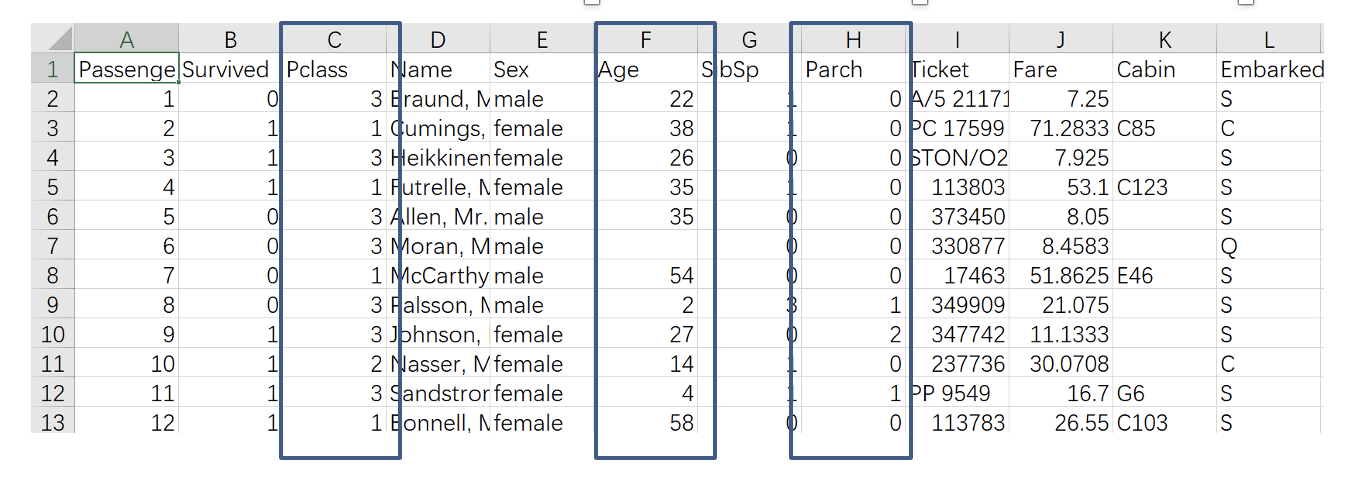Click the empty Age cell in row 7
Viewport: 1348px width, 478px height.
[646, 246]
